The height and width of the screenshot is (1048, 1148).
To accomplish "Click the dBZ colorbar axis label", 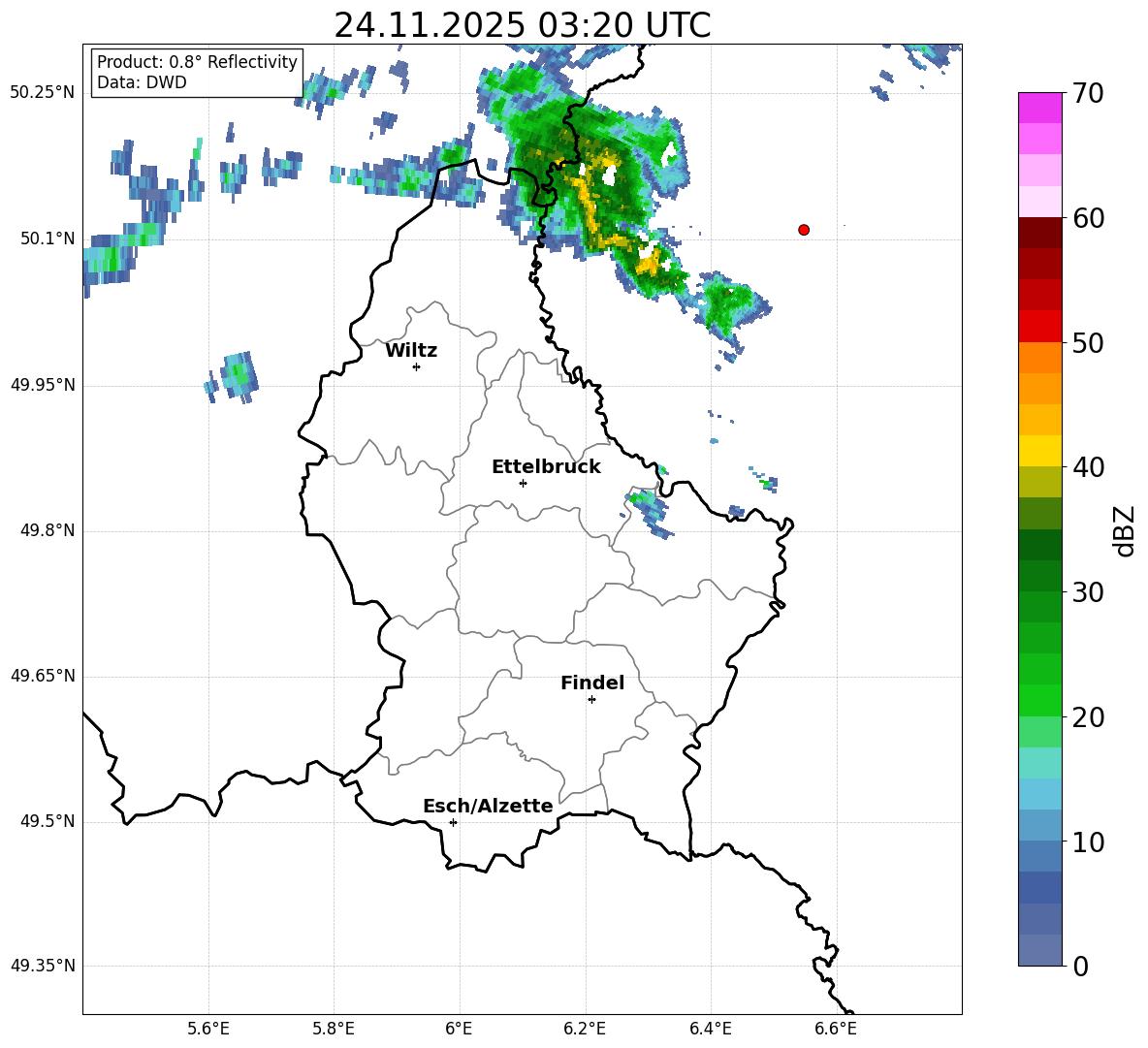I will pyautogui.click(x=1124, y=531).
